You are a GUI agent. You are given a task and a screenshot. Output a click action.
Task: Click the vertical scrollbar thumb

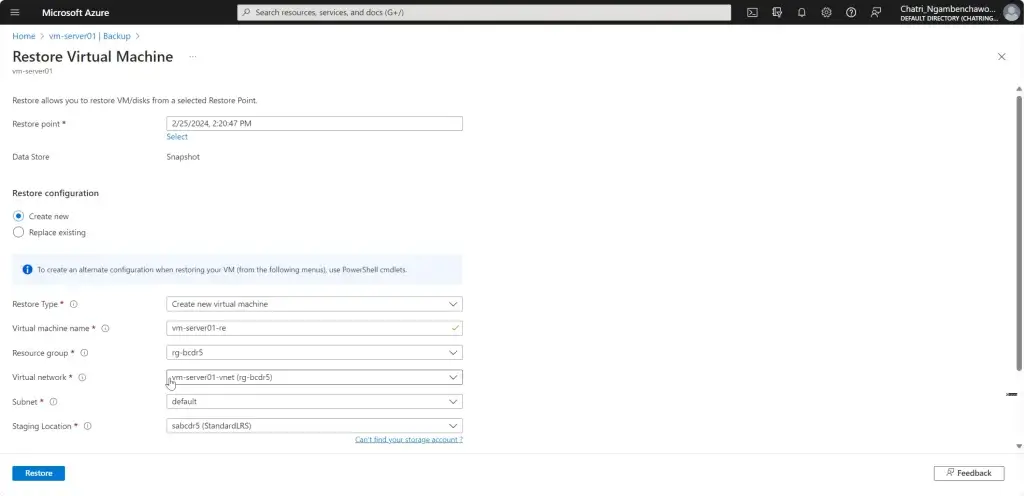point(1019,232)
